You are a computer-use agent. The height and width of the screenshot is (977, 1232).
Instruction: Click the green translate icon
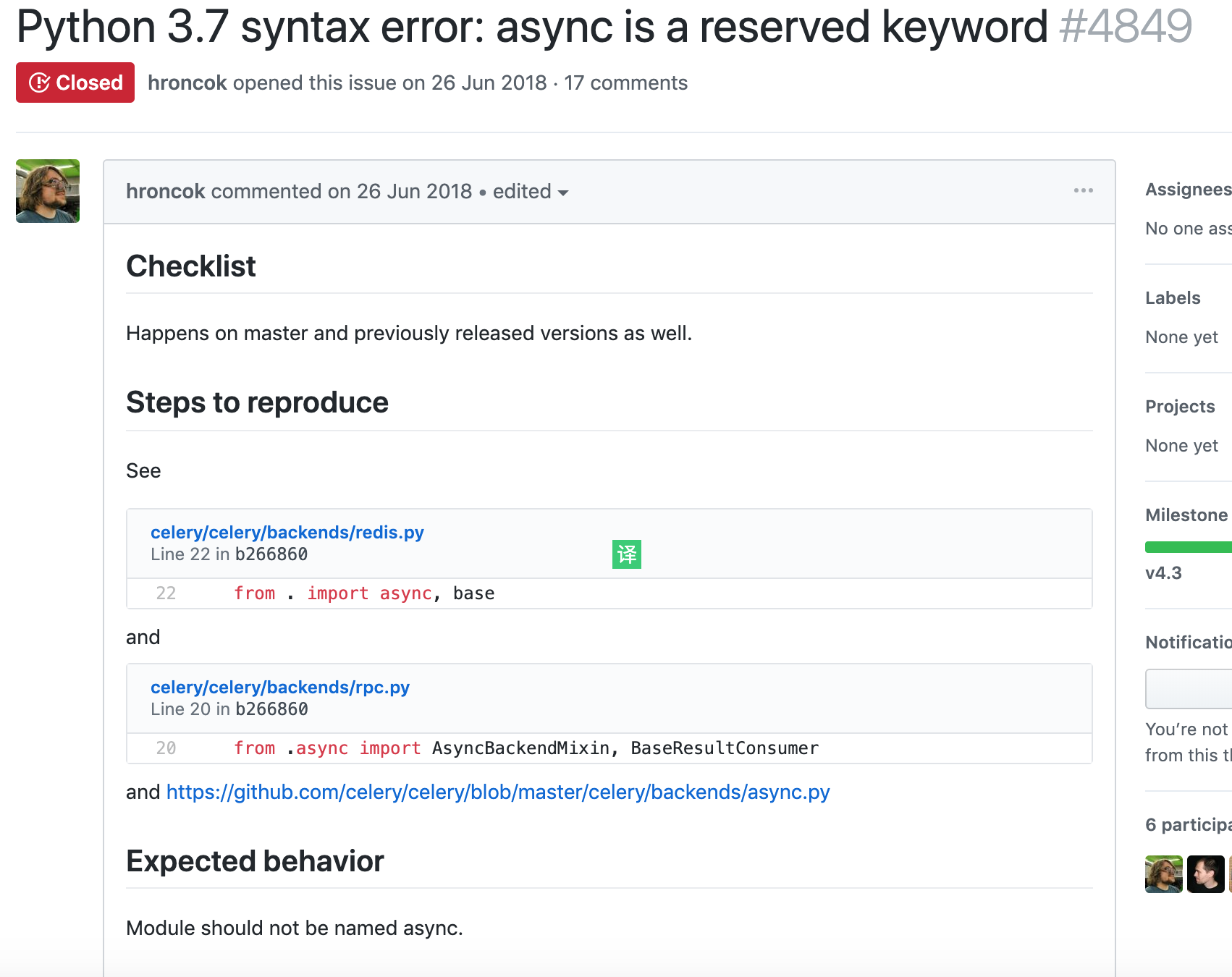tap(627, 554)
